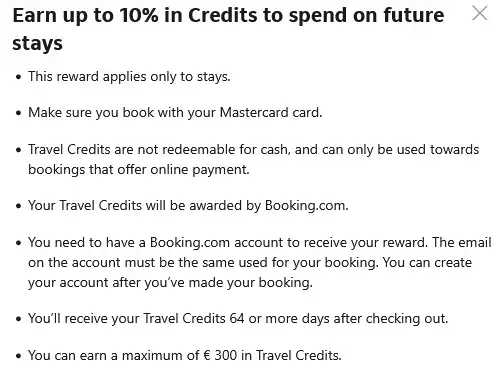Click the bullet dot beside "You need to have"
Image resolution: width=494 pixels, height=380 pixels.
tap(18, 243)
